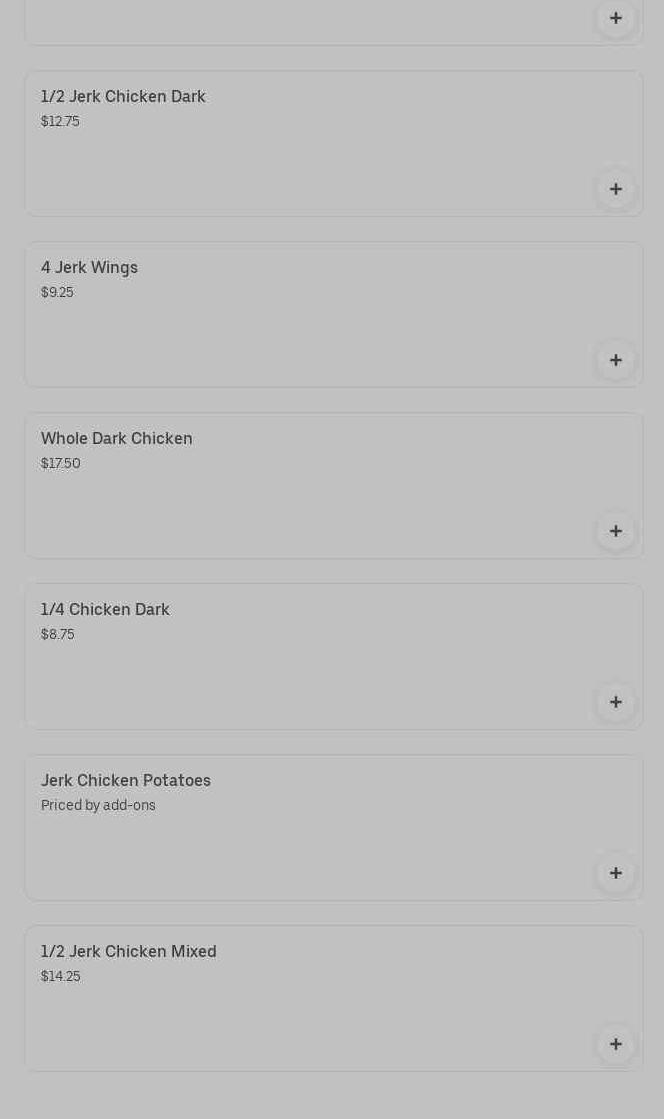Viewport: 664px width, 1119px height.
Task: Select the 1/2 Jerk Chicken Mixed title
Action: (129, 952)
